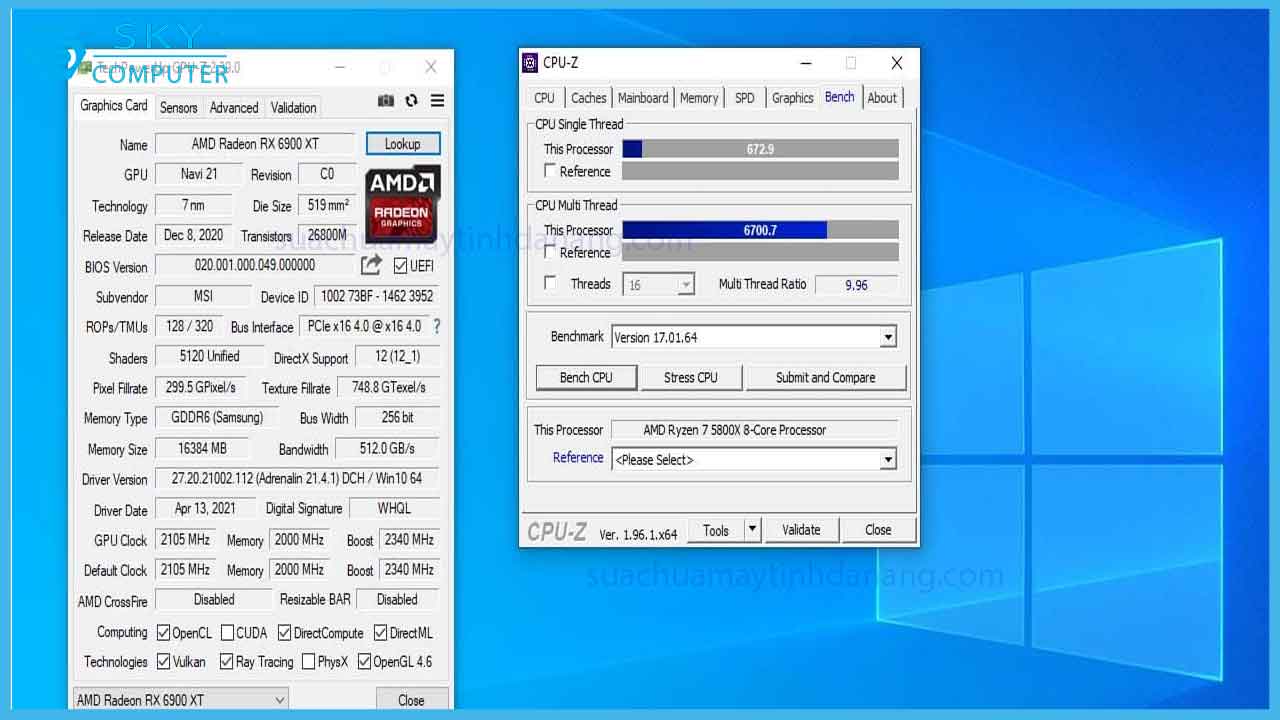Open the Mainboard tab

coord(643,98)
